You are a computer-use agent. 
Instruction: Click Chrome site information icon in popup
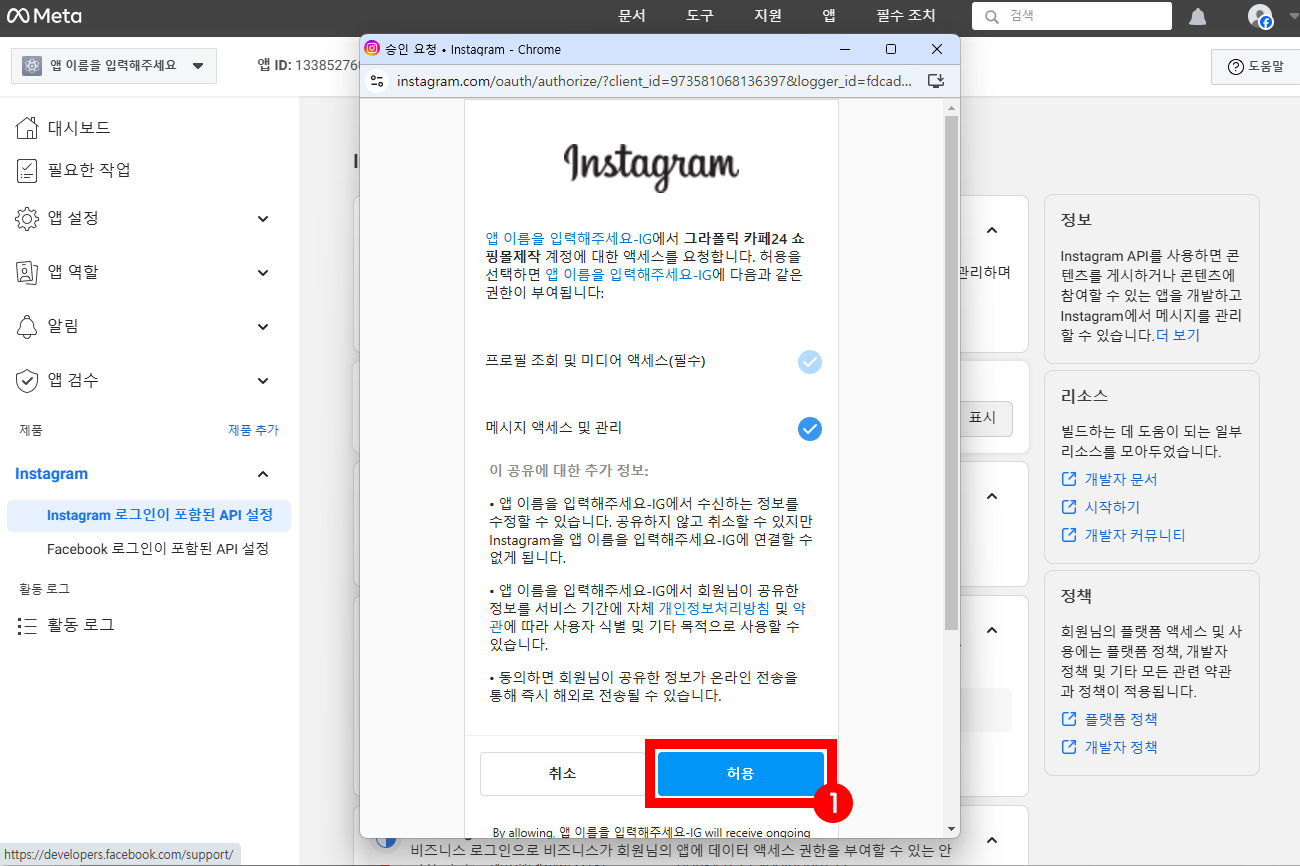377,81
